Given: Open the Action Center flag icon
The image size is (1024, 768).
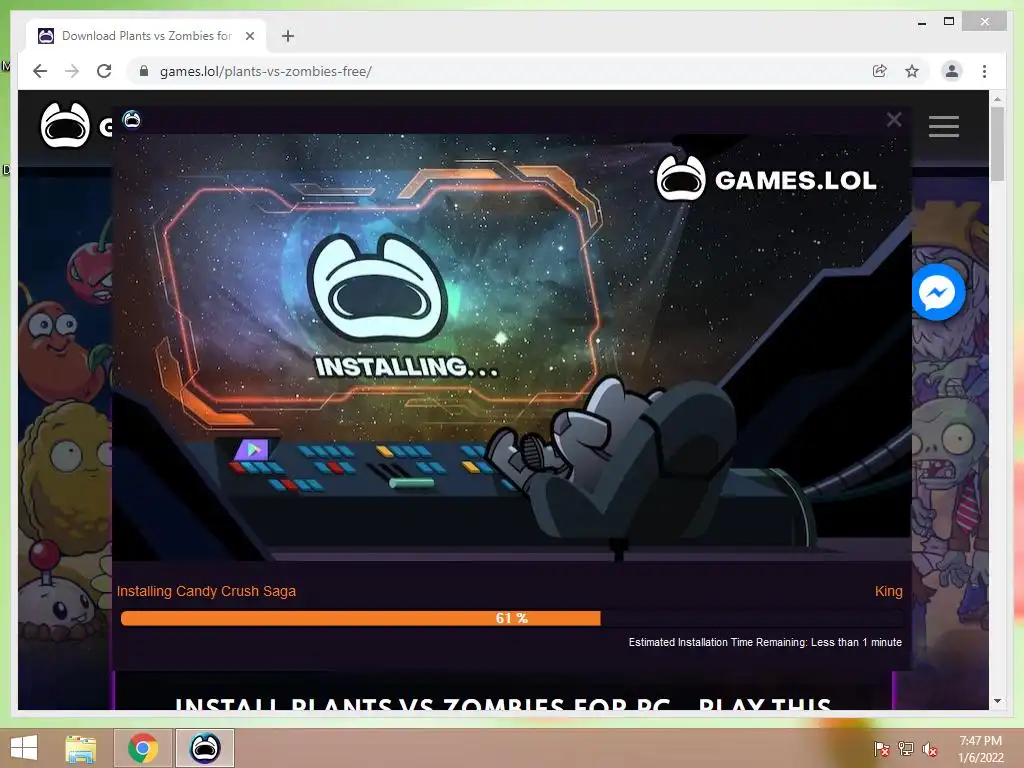Looking at the screenshot, I should (881, 749).
